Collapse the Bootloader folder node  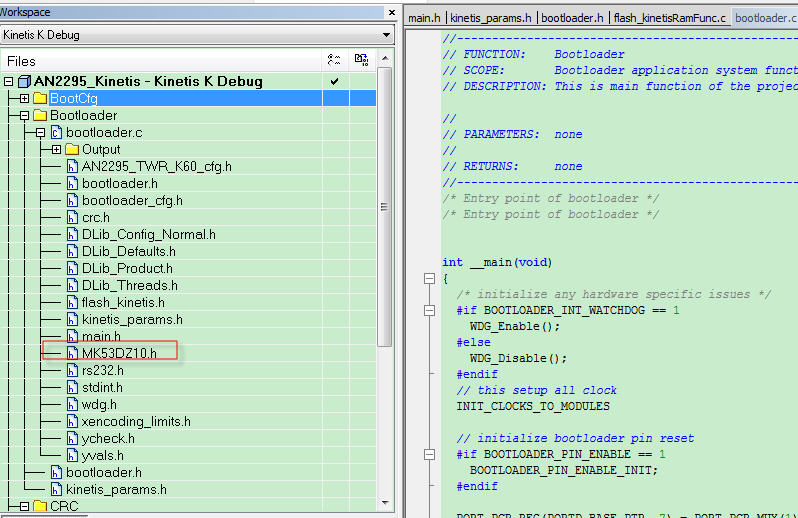[x=24, y=116]
